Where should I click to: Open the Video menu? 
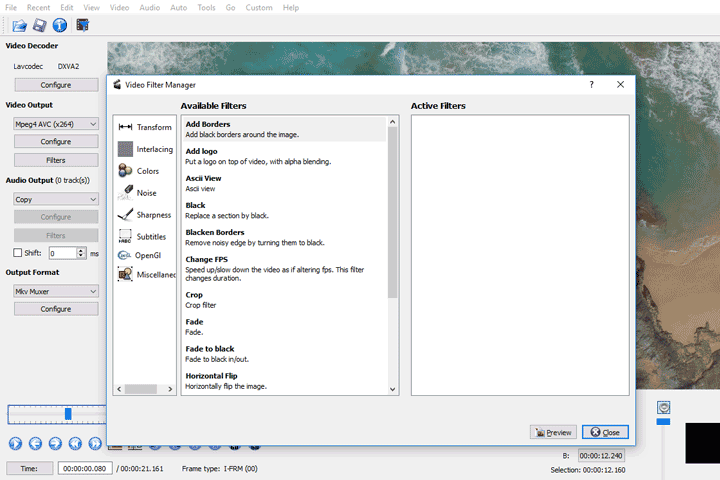pyautogui.click(x=118, y=7)
